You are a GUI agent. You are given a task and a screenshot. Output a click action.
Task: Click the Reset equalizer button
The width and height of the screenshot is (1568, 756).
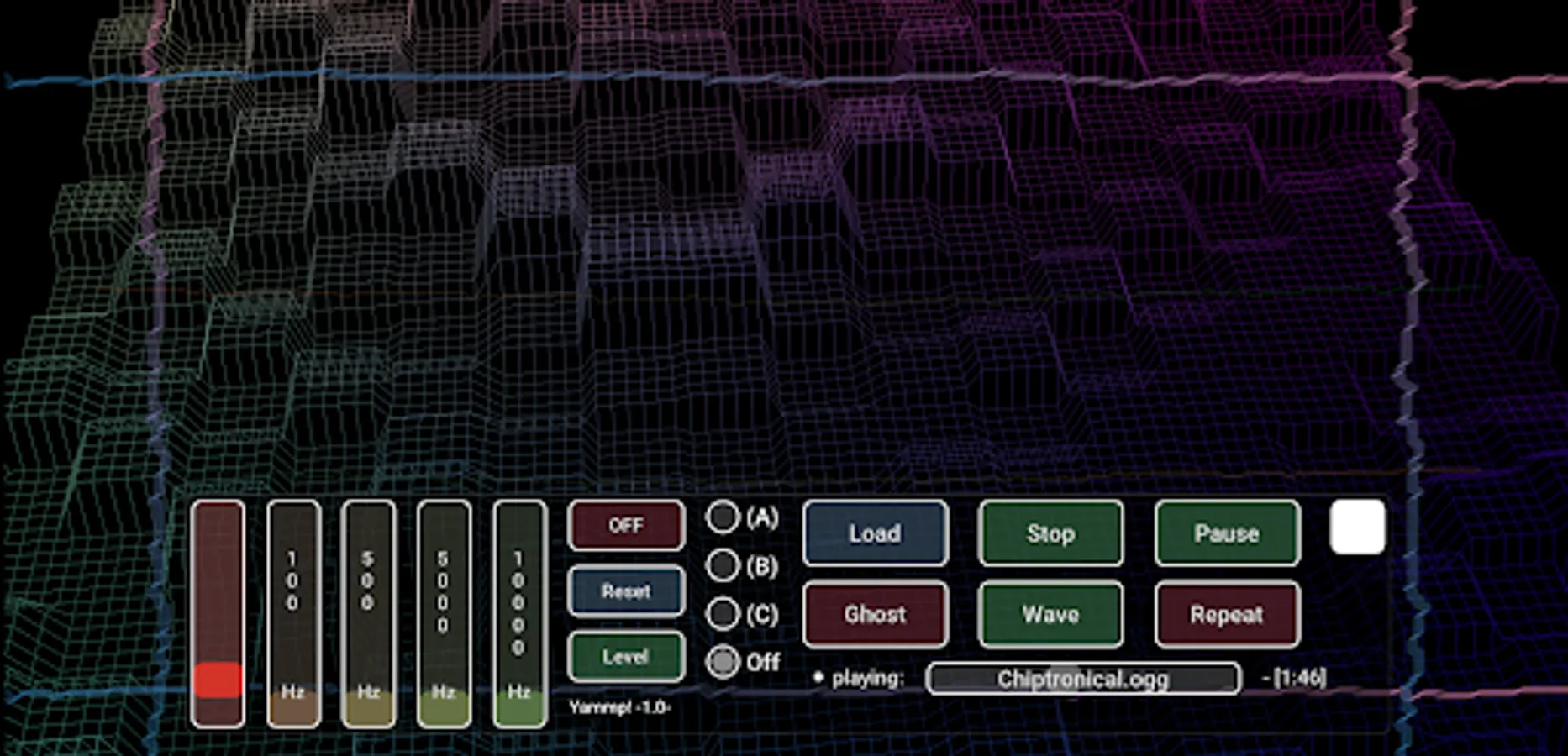pos(626,591)
